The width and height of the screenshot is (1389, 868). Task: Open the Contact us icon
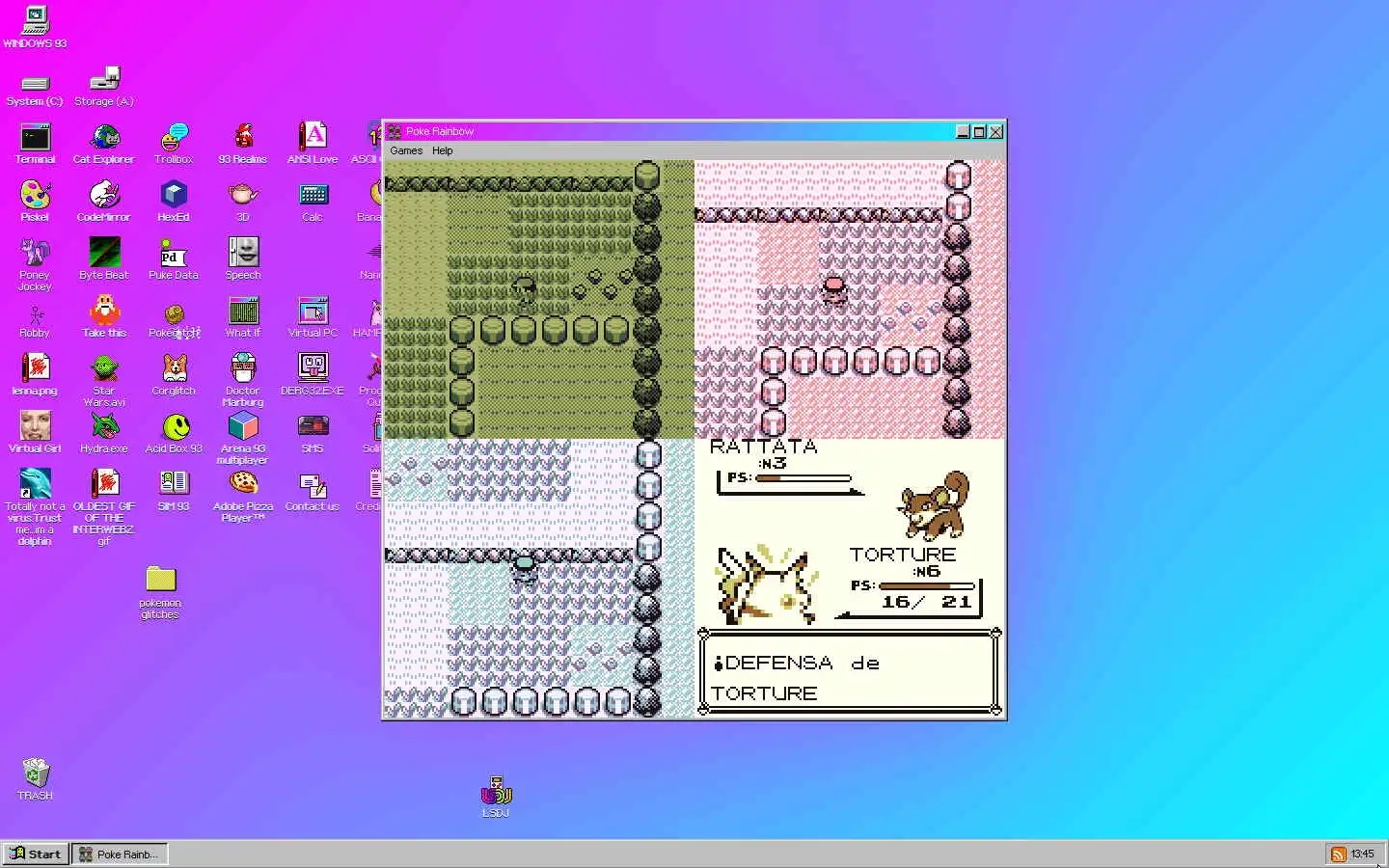point(313,491)
